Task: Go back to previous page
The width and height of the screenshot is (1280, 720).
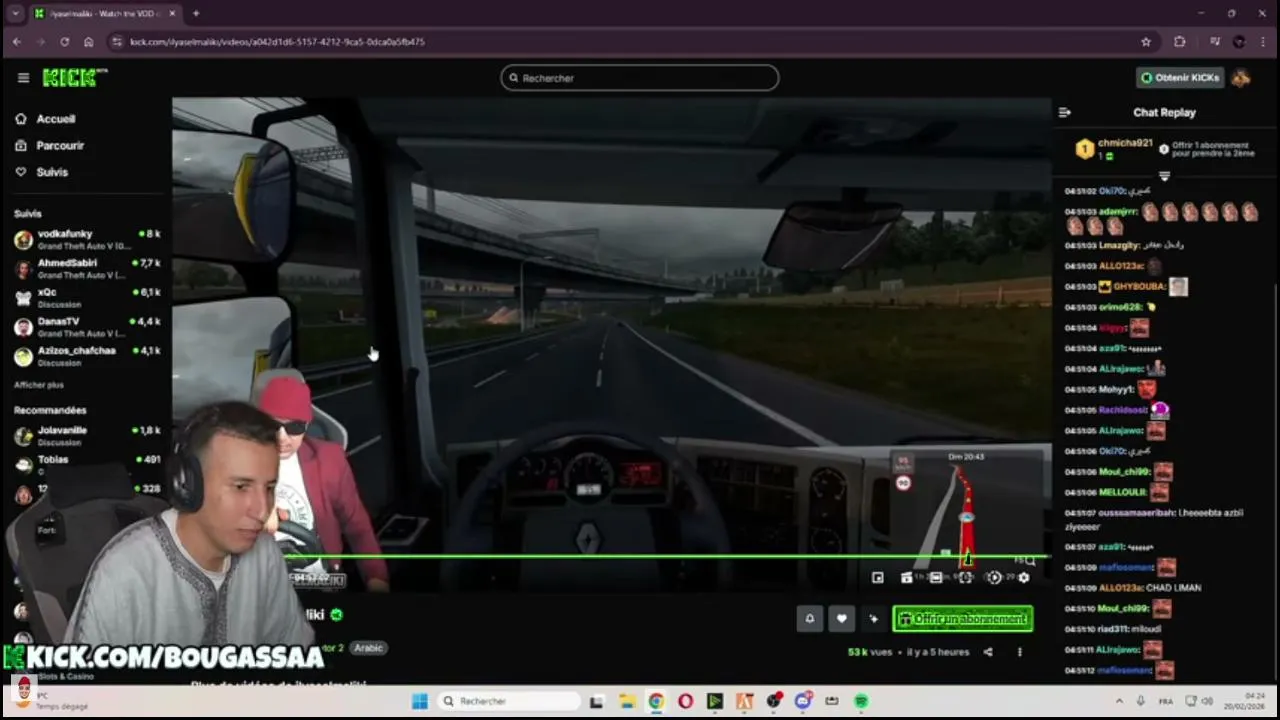Action: click(x=17, y=42)
